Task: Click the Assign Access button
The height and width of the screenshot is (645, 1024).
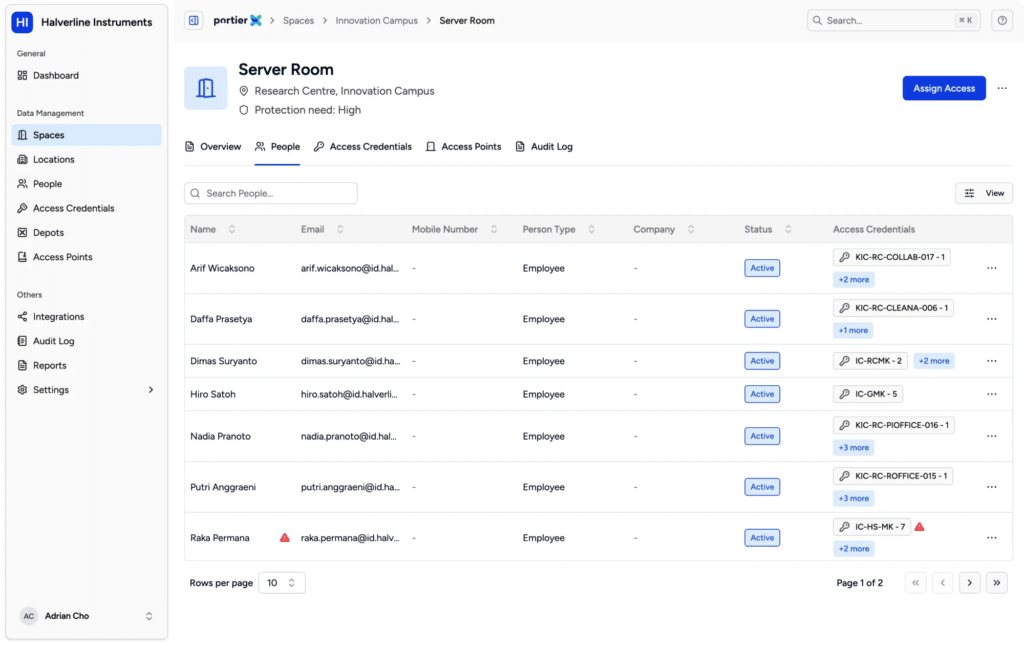Action: tap(944, 88)
